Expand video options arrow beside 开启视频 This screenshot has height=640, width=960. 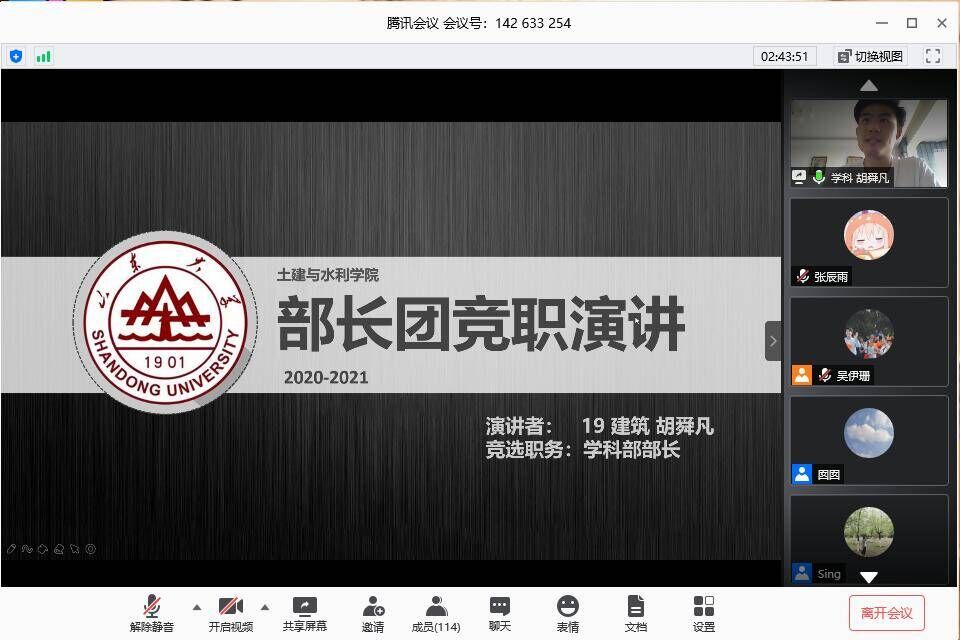coord(265,607)
